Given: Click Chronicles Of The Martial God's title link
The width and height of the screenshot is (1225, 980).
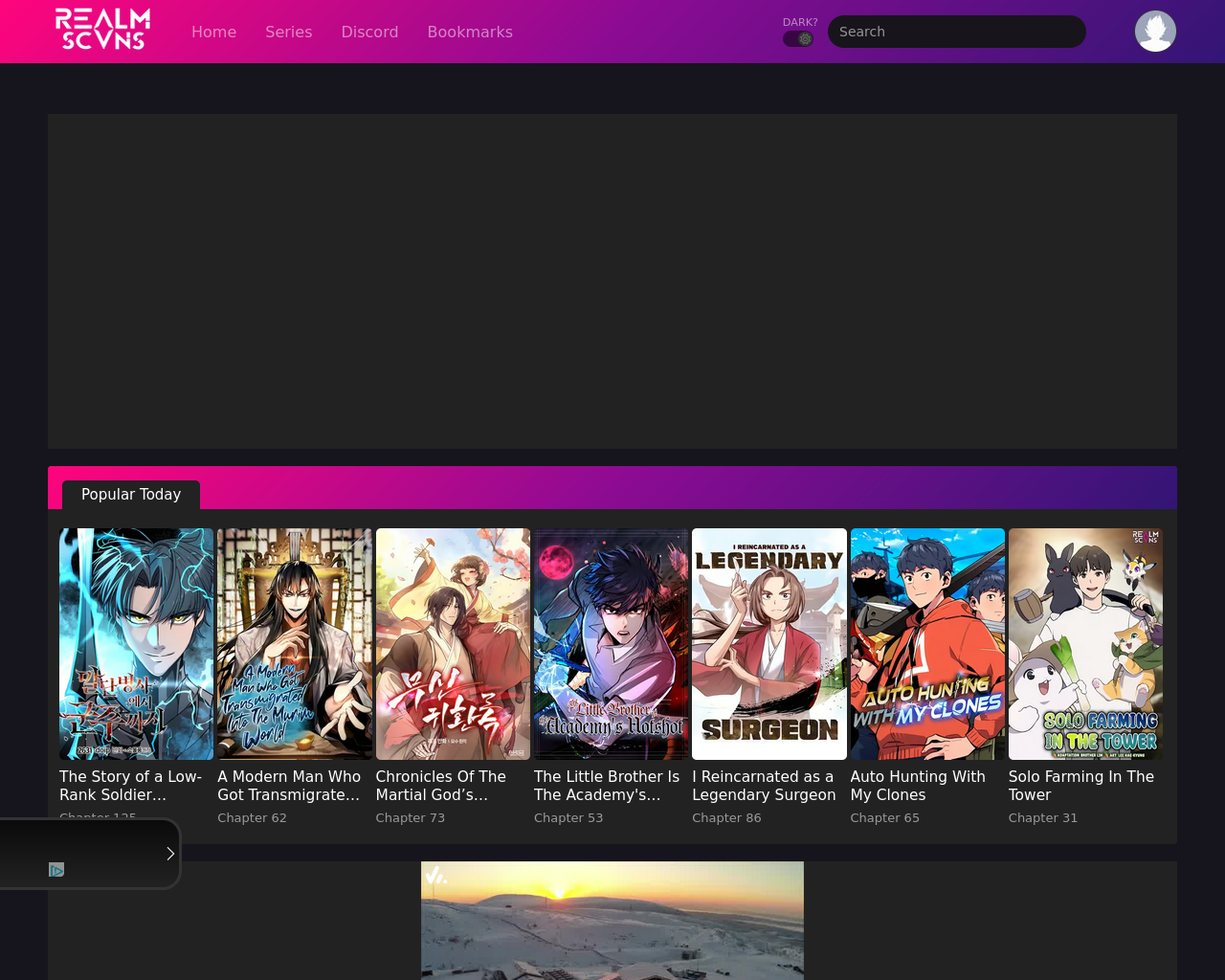Looking at the screenshot, I should point(441,786).
